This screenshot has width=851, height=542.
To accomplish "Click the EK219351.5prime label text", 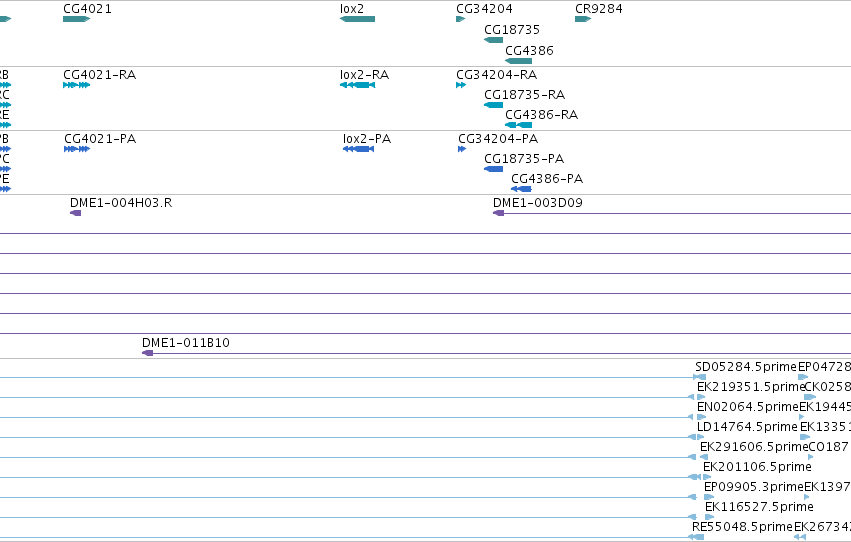I will click(x=750, y=387).
